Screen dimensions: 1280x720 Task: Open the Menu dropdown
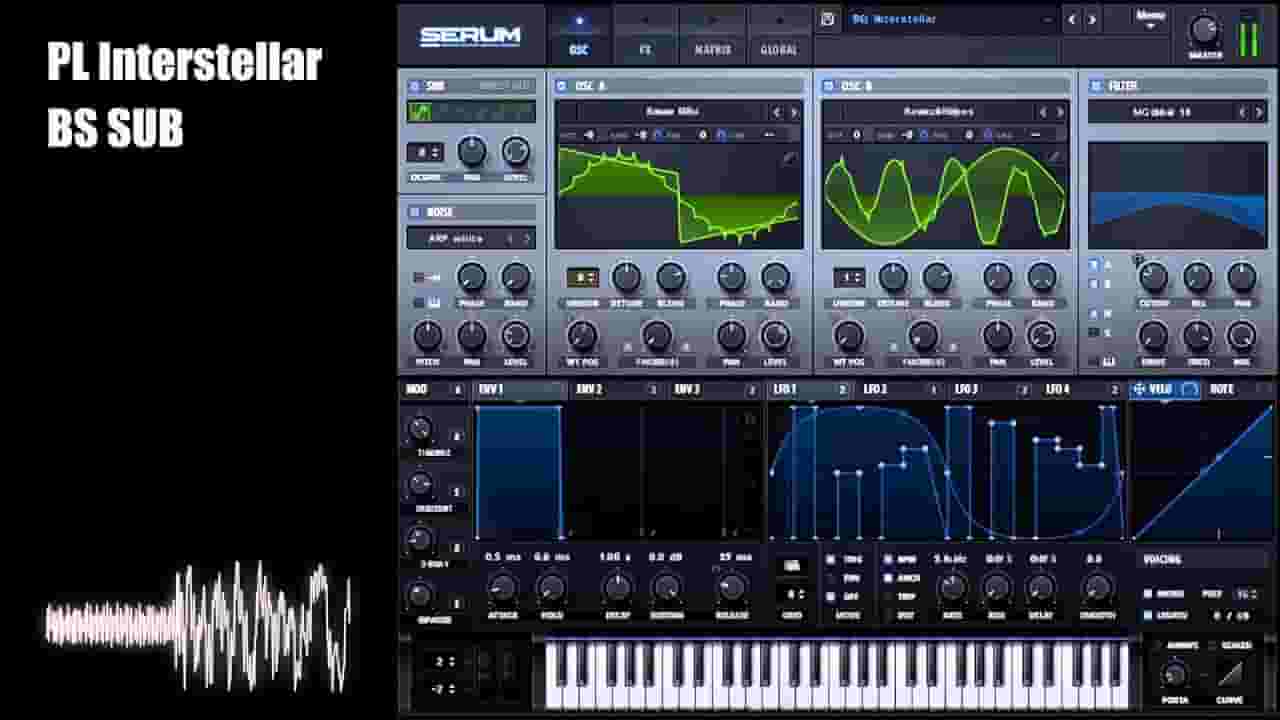1150,19
